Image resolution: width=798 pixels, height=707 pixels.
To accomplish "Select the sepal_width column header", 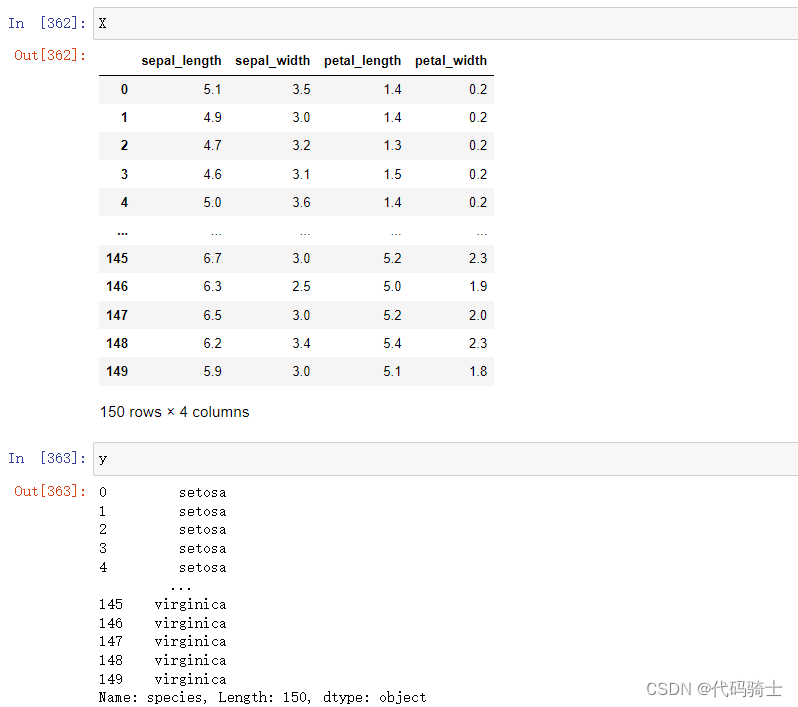I will [x=272, y=61].
